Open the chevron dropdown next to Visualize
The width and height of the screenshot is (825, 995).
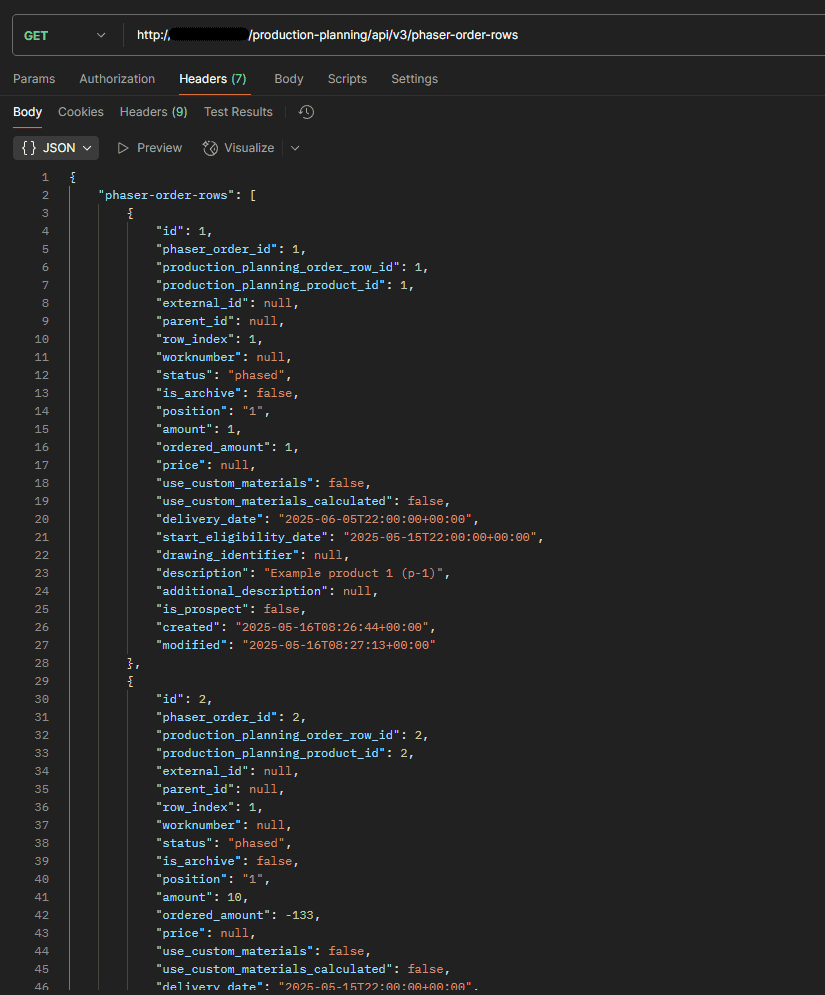pos(295,148)
